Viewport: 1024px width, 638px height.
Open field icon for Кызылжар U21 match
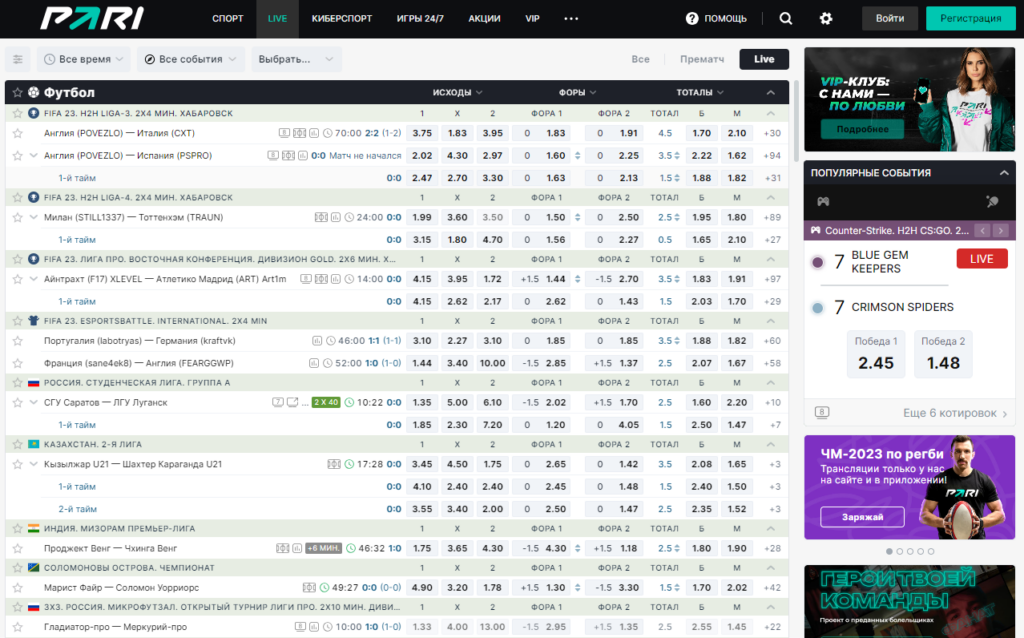pos(334,464)
